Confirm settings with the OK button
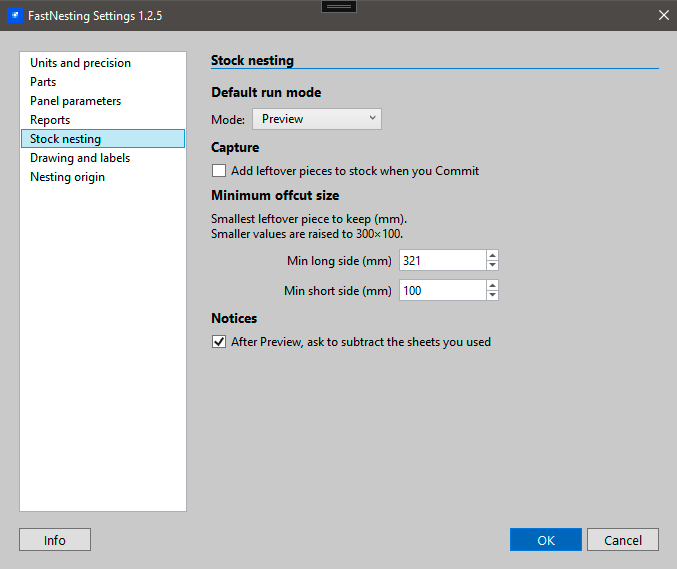The width and height of the screenshot is (677, 569). [x=546, y=540]
